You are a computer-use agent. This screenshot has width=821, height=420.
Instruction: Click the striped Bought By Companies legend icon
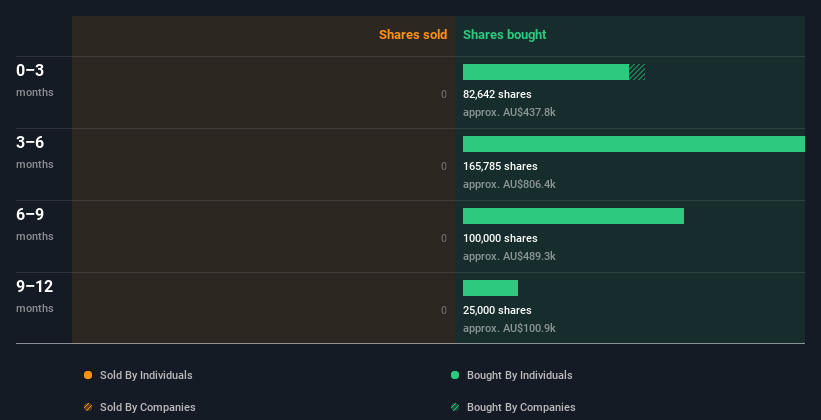(x=455, y=407)
